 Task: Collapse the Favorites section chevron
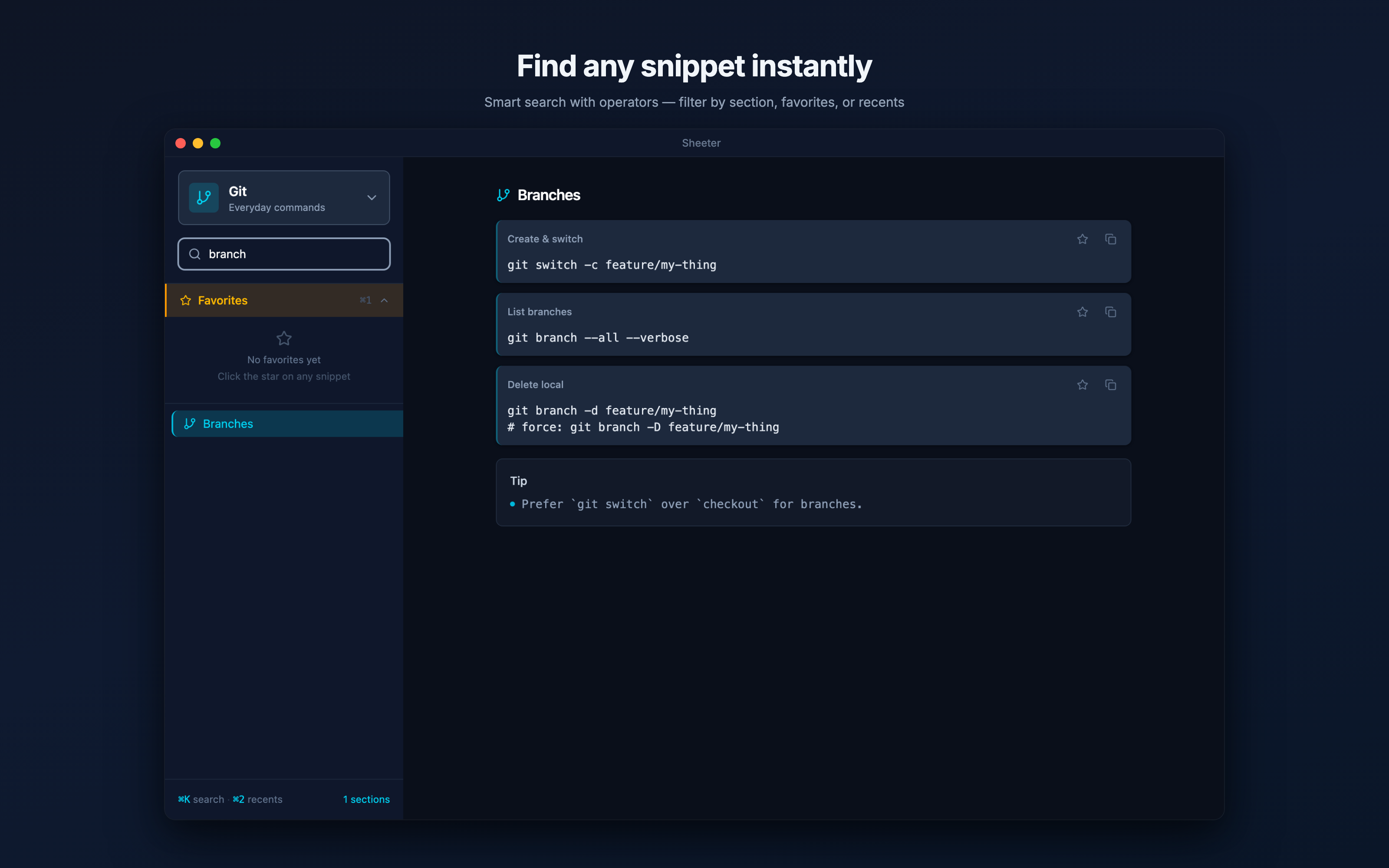tap(385, 300)
